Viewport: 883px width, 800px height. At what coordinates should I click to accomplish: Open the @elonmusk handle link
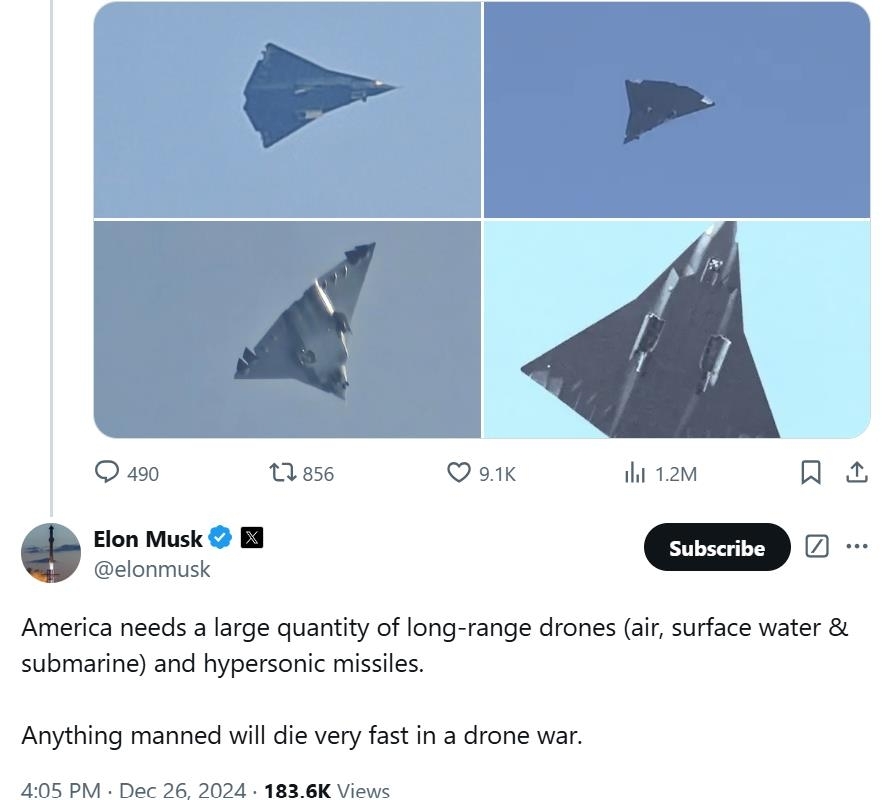152,569
